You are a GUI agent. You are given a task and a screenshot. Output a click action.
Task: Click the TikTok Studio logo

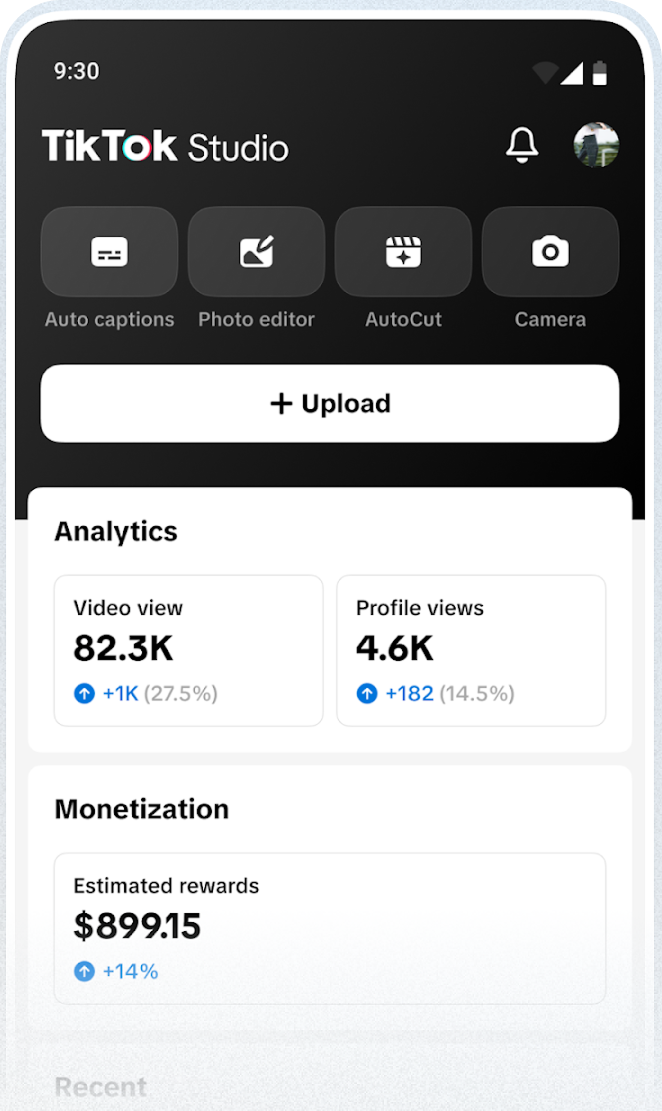165,147
